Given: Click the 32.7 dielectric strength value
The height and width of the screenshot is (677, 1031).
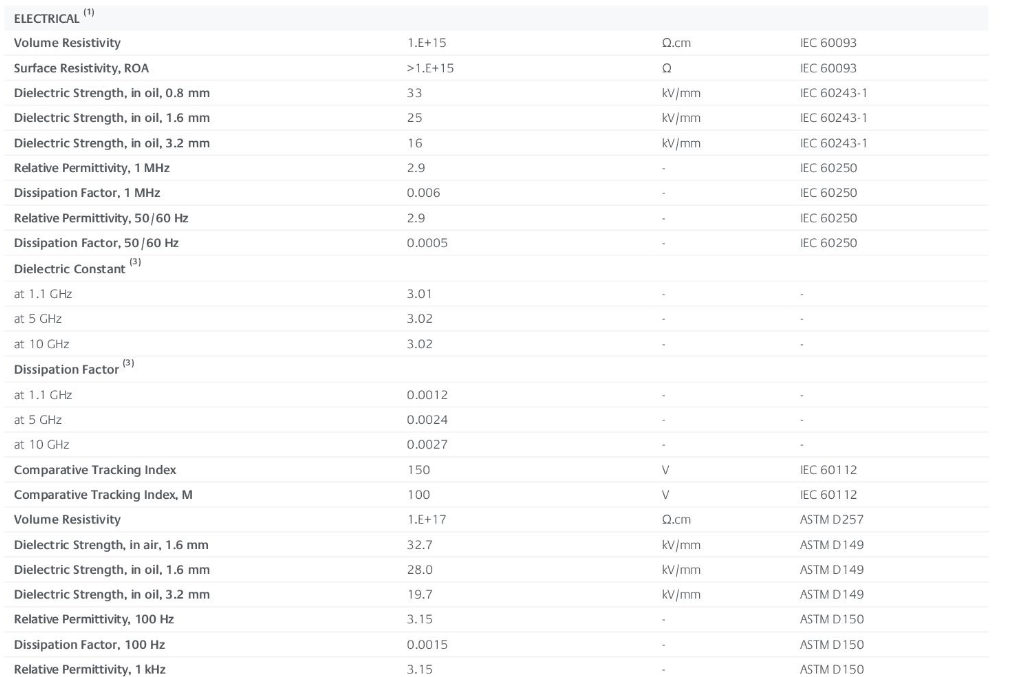Looking at the screenshot, I should [419, 545].
